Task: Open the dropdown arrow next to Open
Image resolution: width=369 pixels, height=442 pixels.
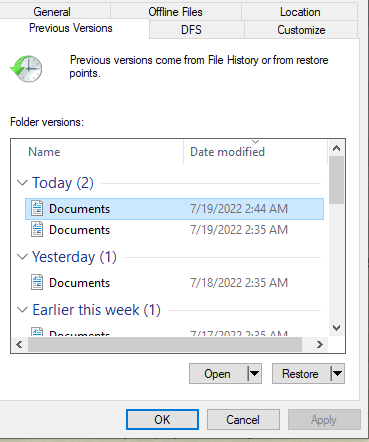Action: [x=254, y=373]
